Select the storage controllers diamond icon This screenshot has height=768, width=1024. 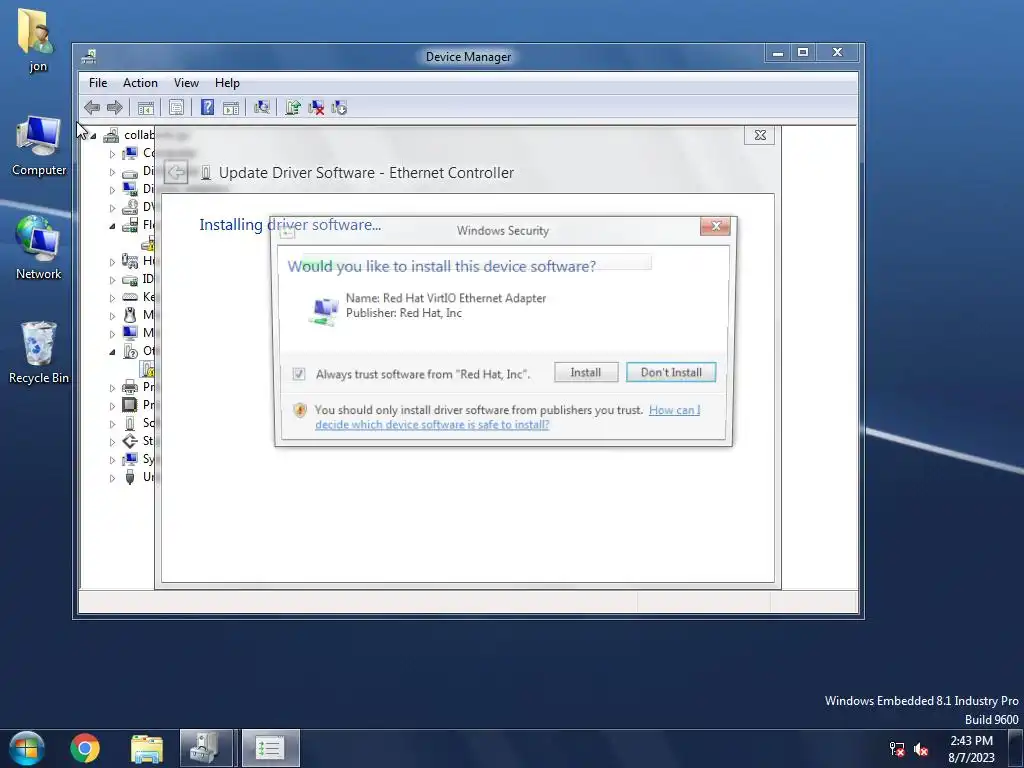130,441
